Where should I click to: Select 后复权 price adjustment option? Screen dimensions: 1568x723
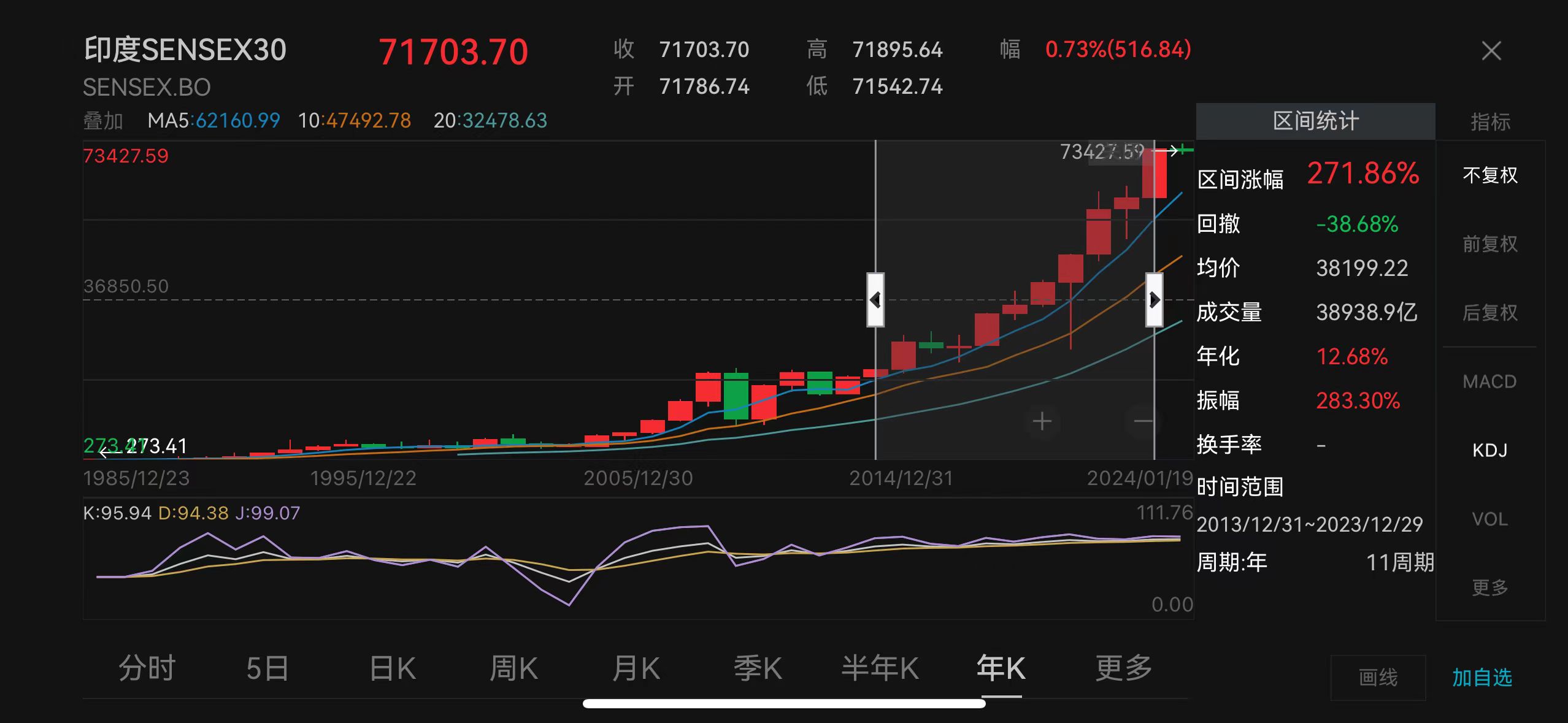coord(1489,313)
